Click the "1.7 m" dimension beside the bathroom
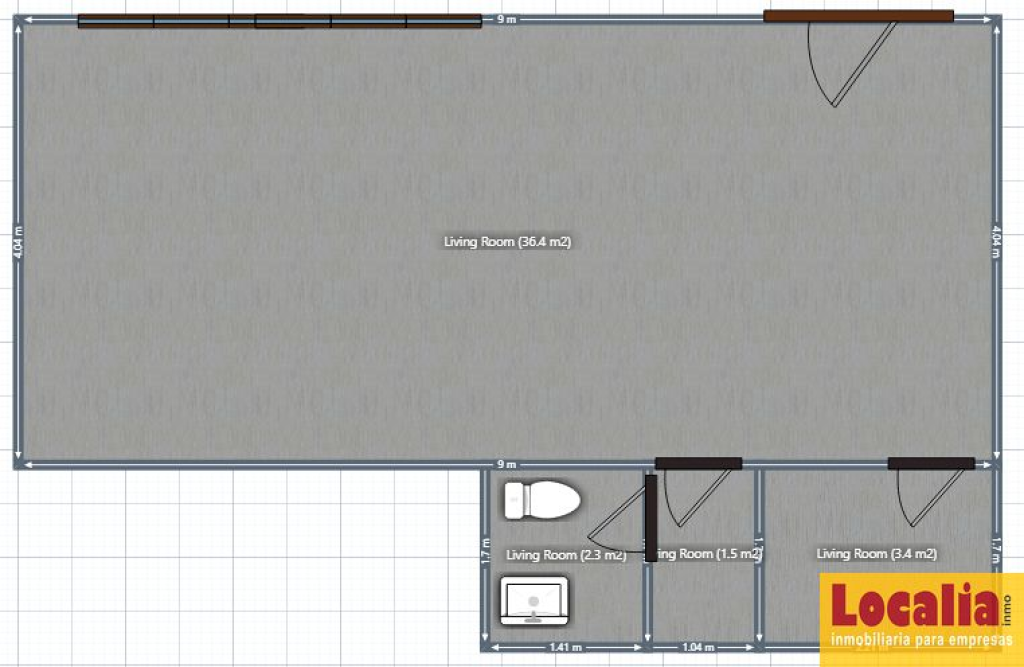 point(485,551)
